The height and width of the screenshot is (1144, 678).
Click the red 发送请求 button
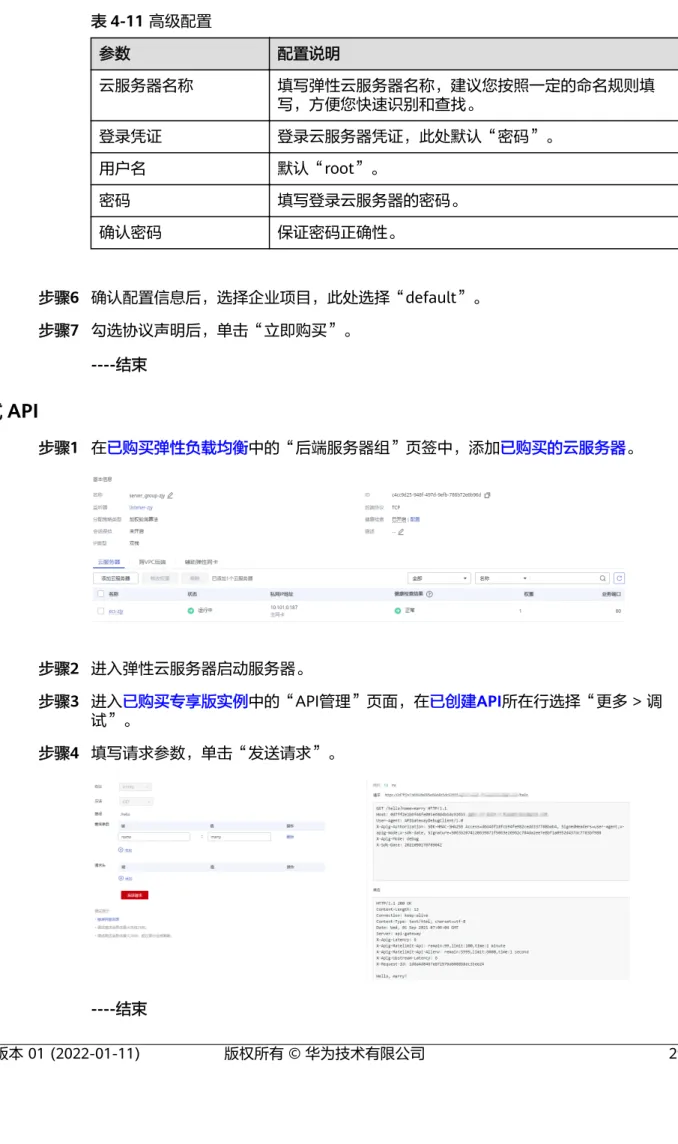click(x=134, y=895)
